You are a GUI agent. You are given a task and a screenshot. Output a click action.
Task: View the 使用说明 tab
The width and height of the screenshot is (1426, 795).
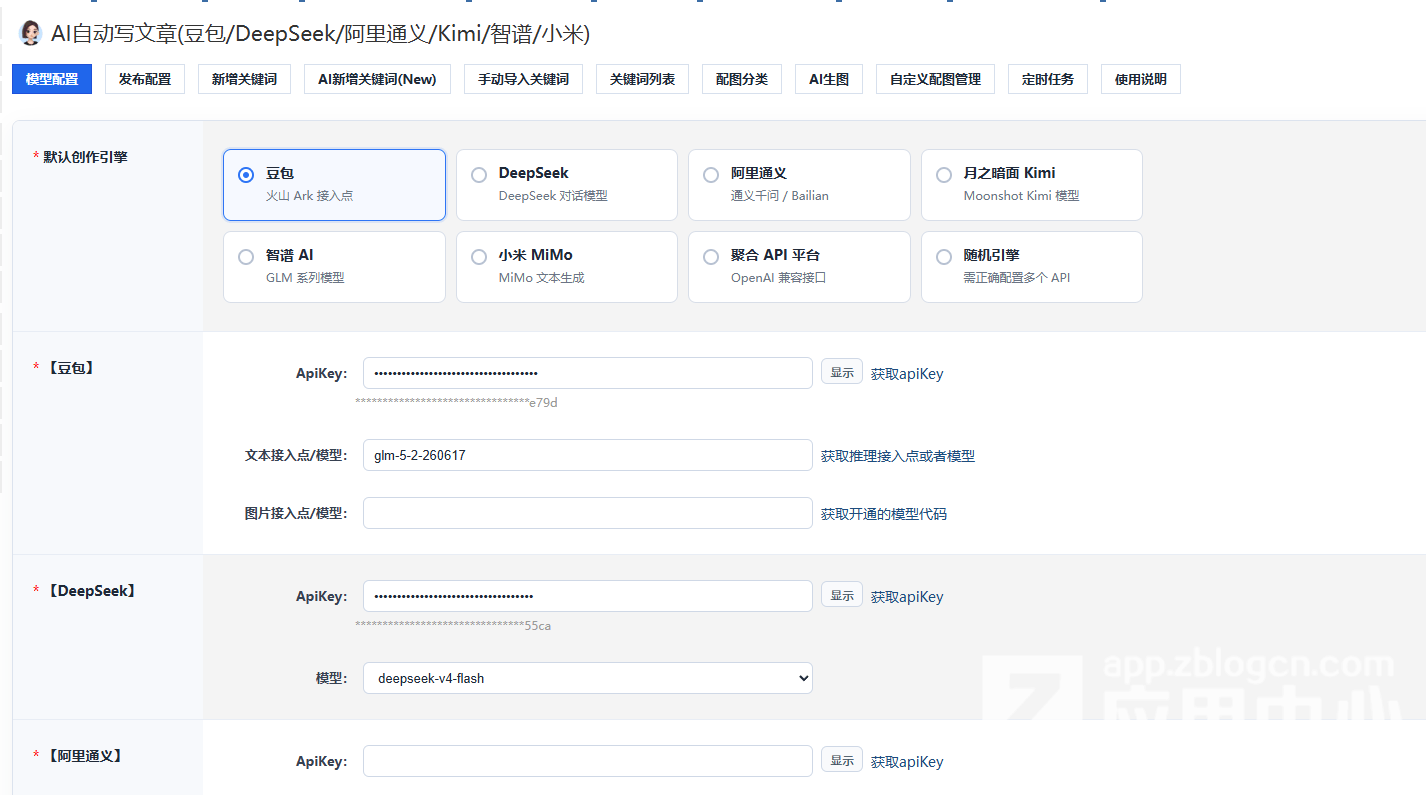tap(1141, 79)
